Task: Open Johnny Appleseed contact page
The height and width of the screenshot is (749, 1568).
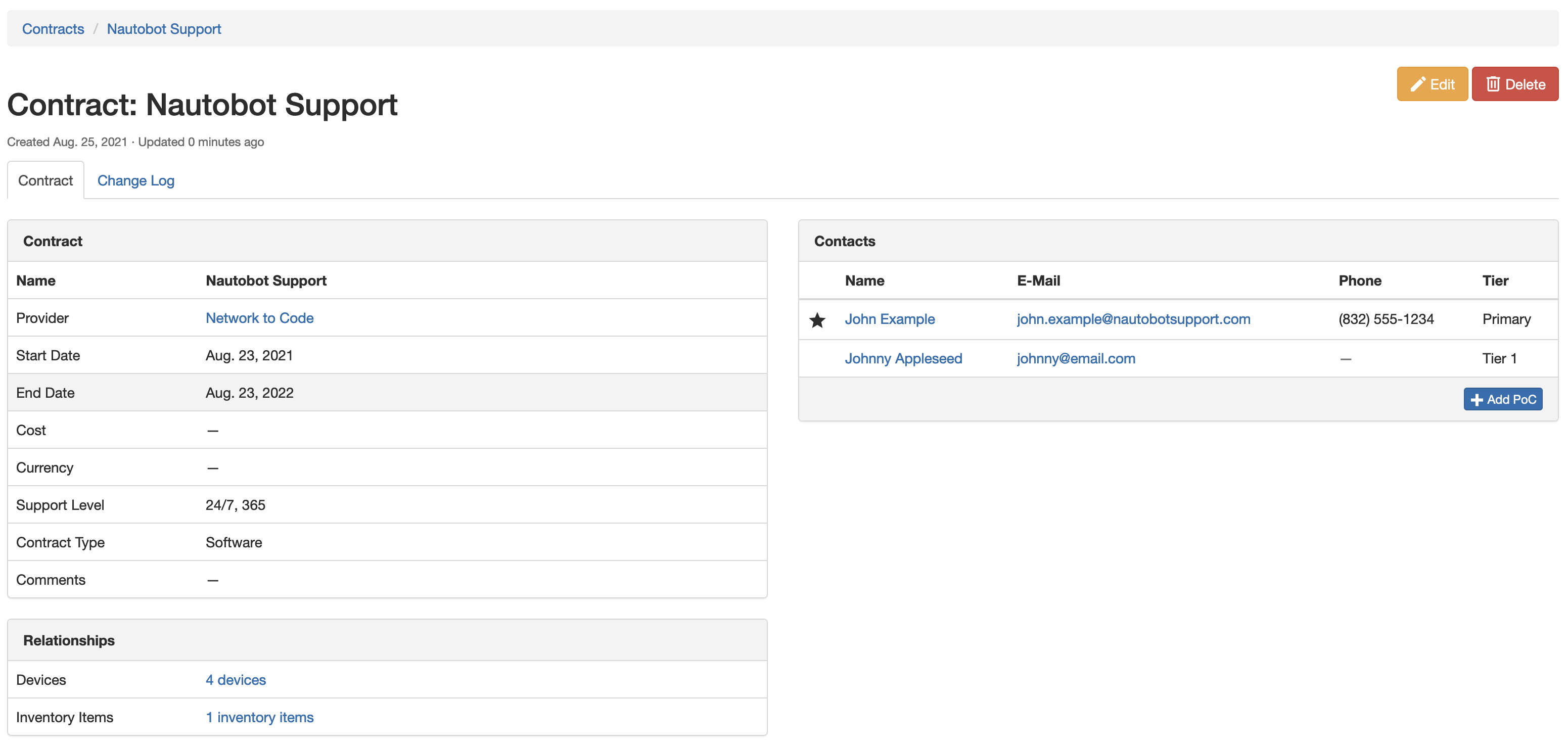Action: tap(903, 358)
